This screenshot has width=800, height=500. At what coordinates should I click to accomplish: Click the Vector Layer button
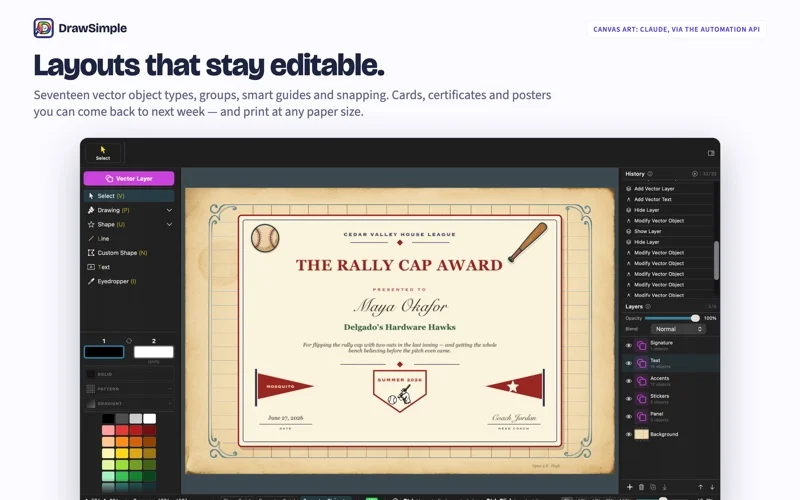coord(129,179)
